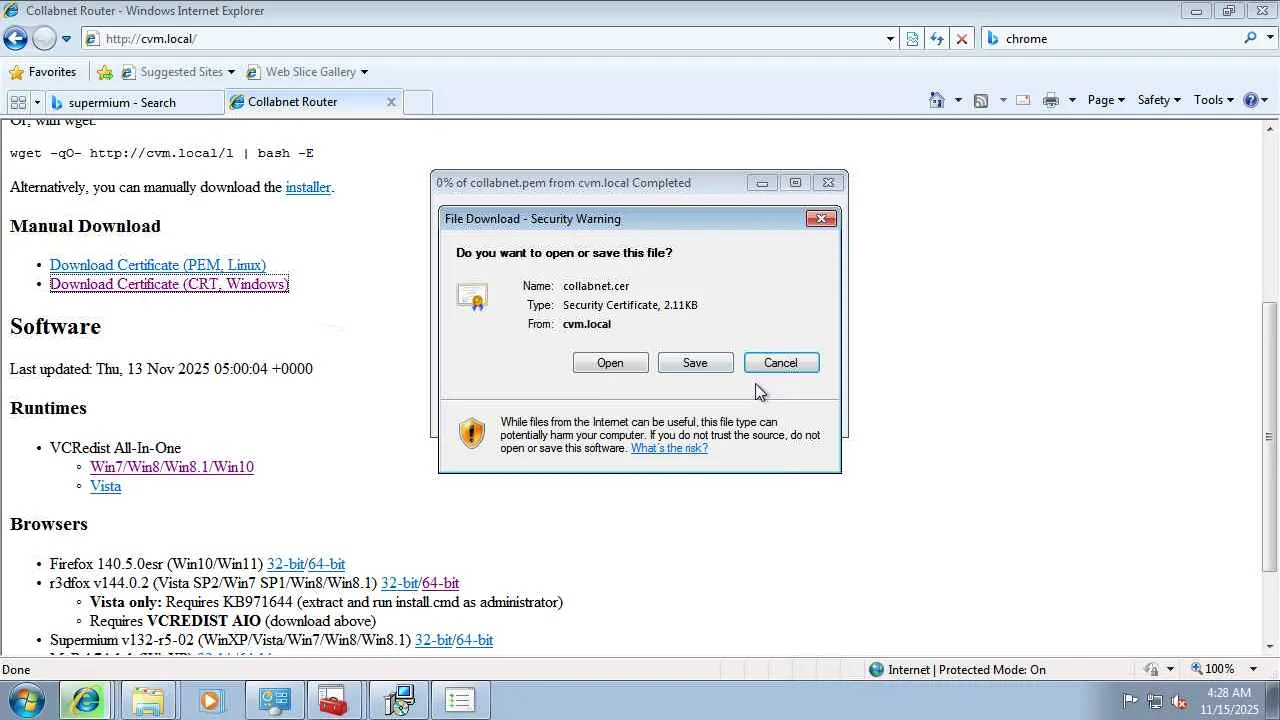Click the Internet Protected Mode status zone

point(957,670)
